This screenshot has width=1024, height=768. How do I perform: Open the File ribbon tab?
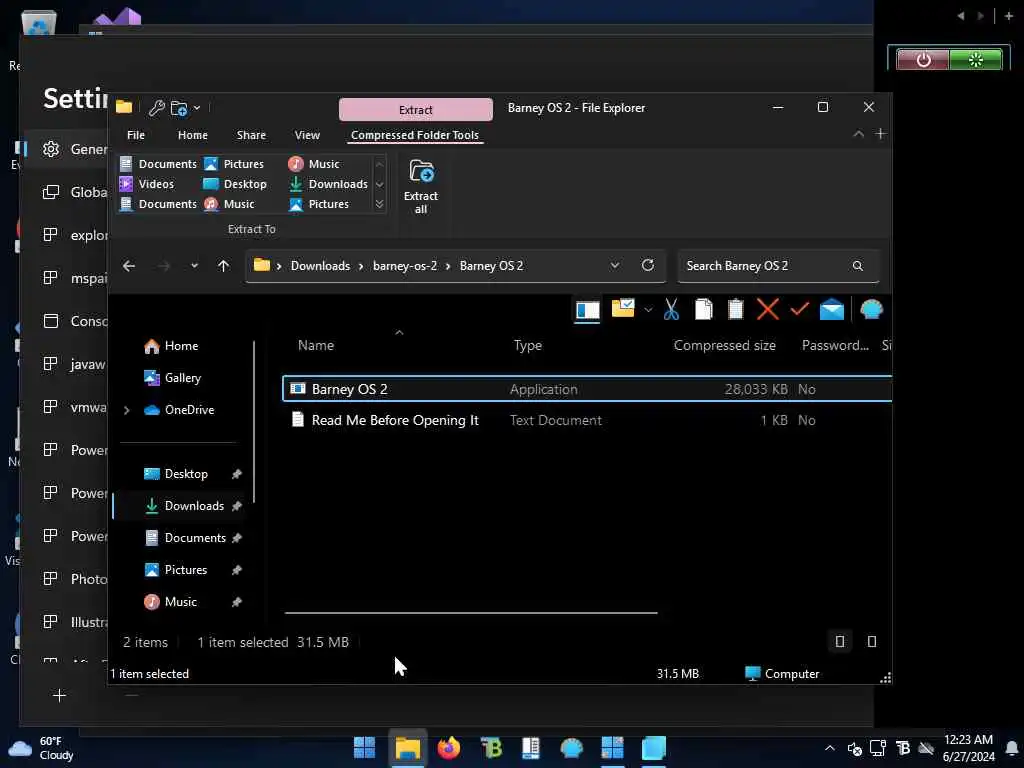point(136,135)
